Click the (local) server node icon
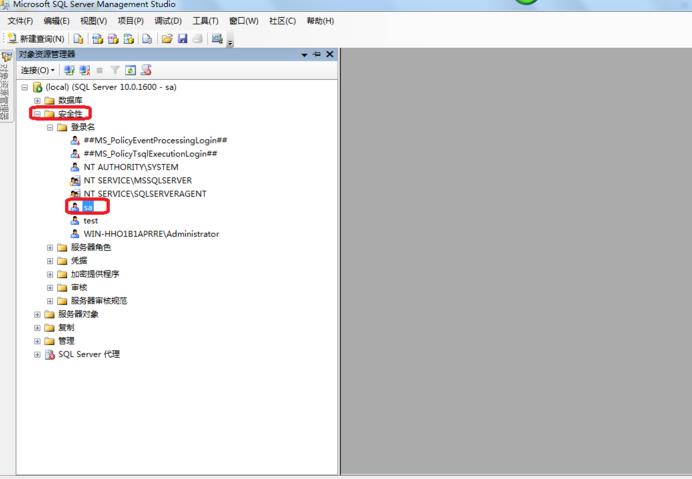Image resolution: width=692 pixels, height=479 pixels. pyautogui.click(x=38, y=87)
